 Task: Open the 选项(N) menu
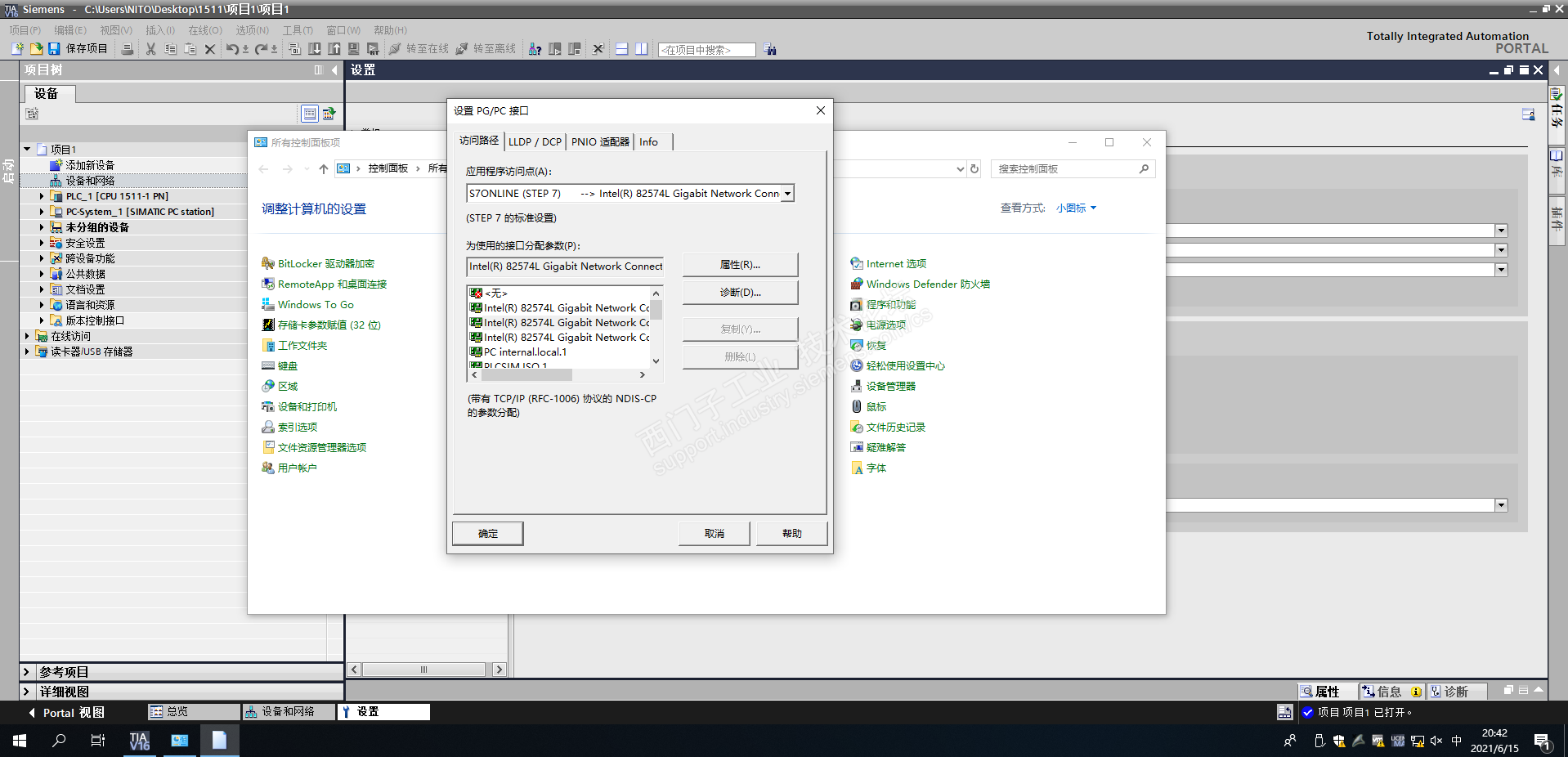(253, 30)
